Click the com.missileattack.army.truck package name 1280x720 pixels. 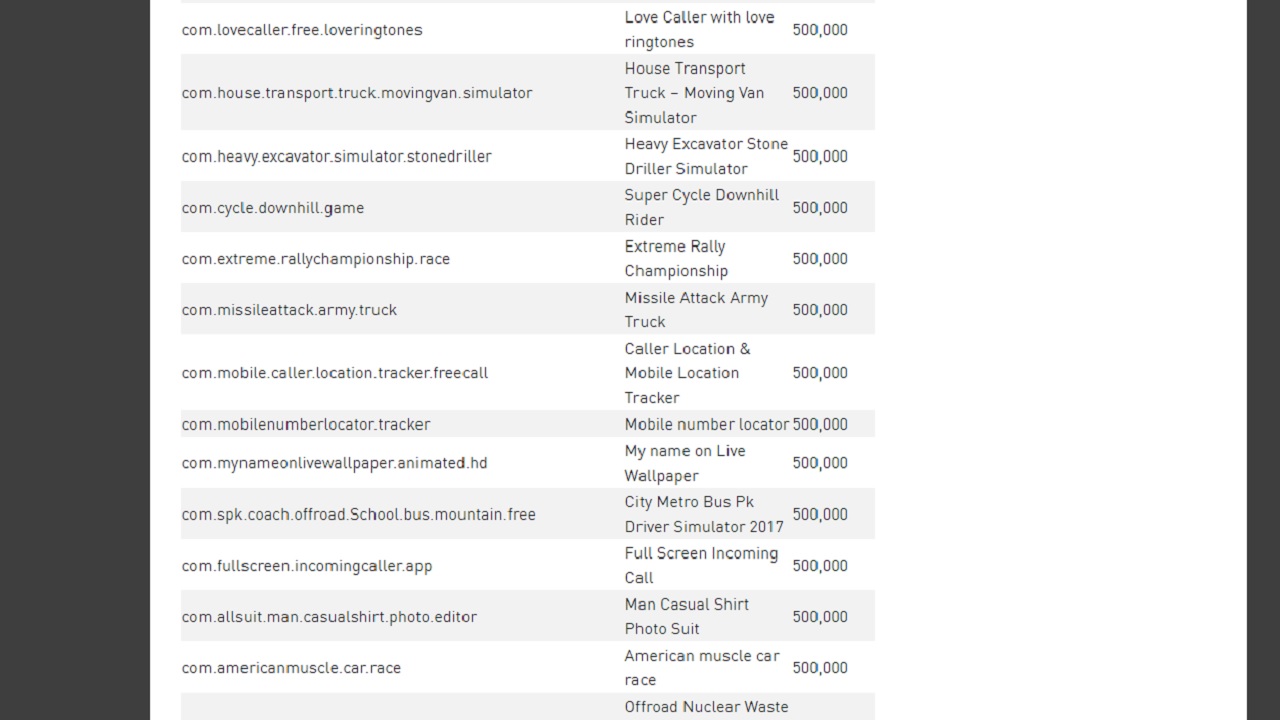click(x=289, y=310)
